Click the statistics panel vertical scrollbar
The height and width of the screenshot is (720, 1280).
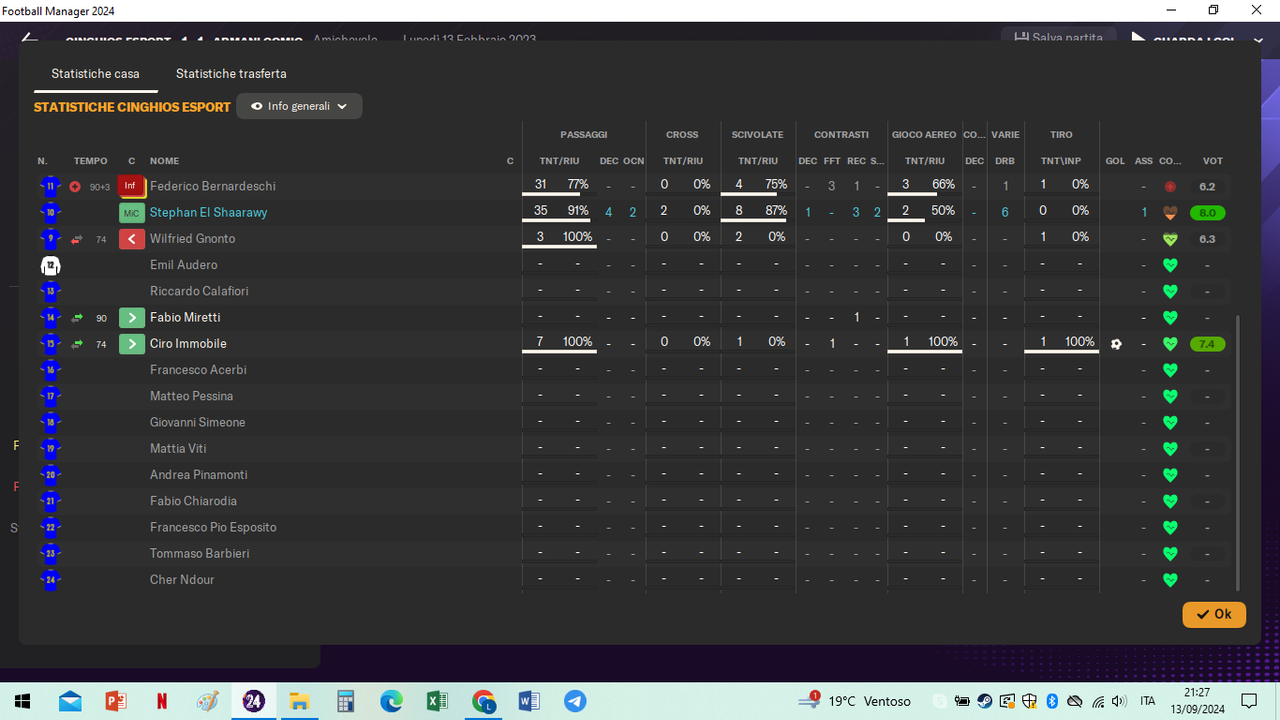(1238, 453)
